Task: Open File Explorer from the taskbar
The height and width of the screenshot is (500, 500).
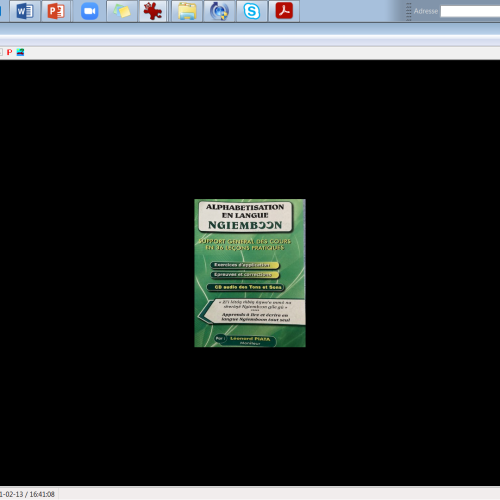Action: 187,11
